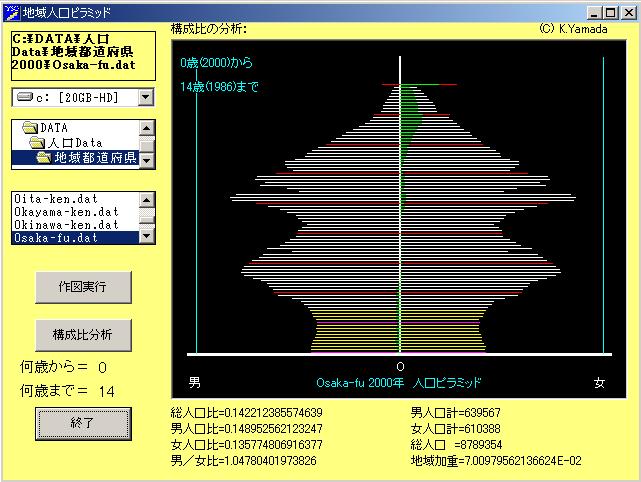Click the c: drive icon
Image resolution: width=641 pixels, height=482 pixels.
[25, 96]
